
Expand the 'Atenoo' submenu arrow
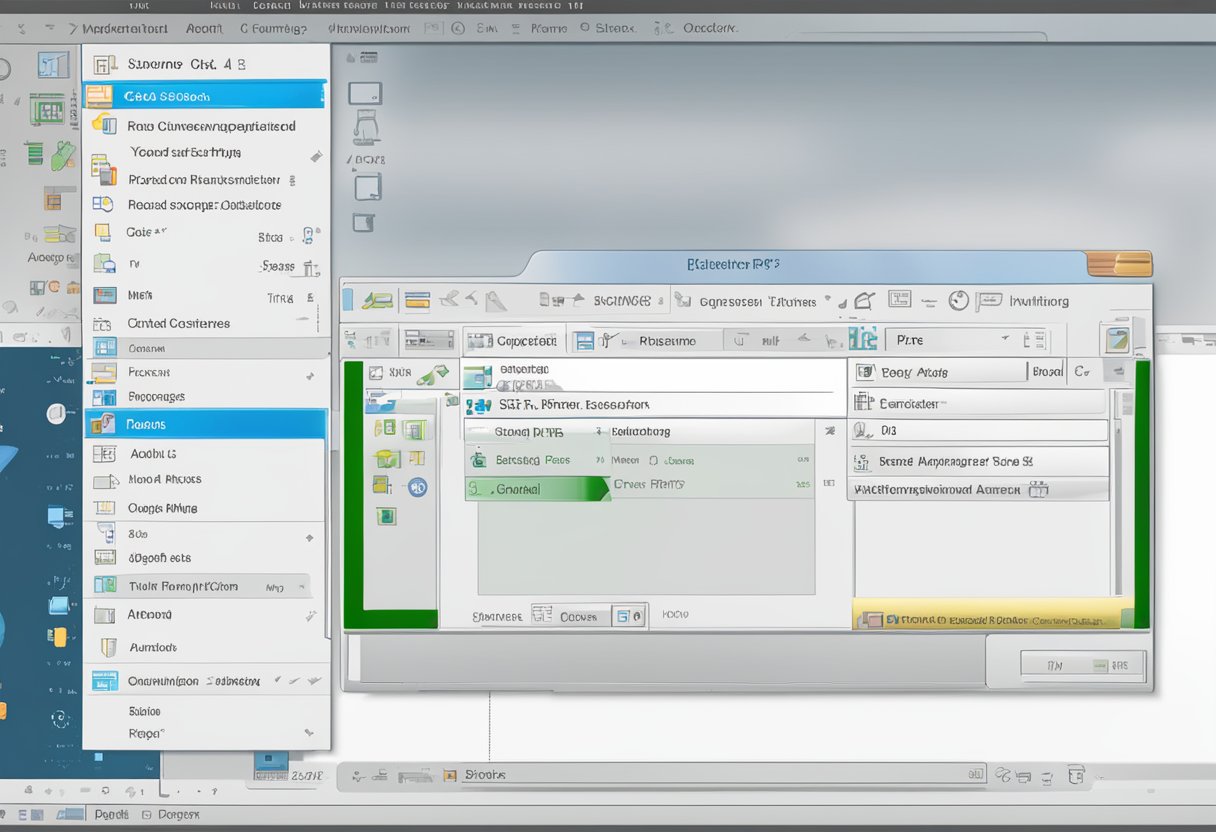pos(312,616)
